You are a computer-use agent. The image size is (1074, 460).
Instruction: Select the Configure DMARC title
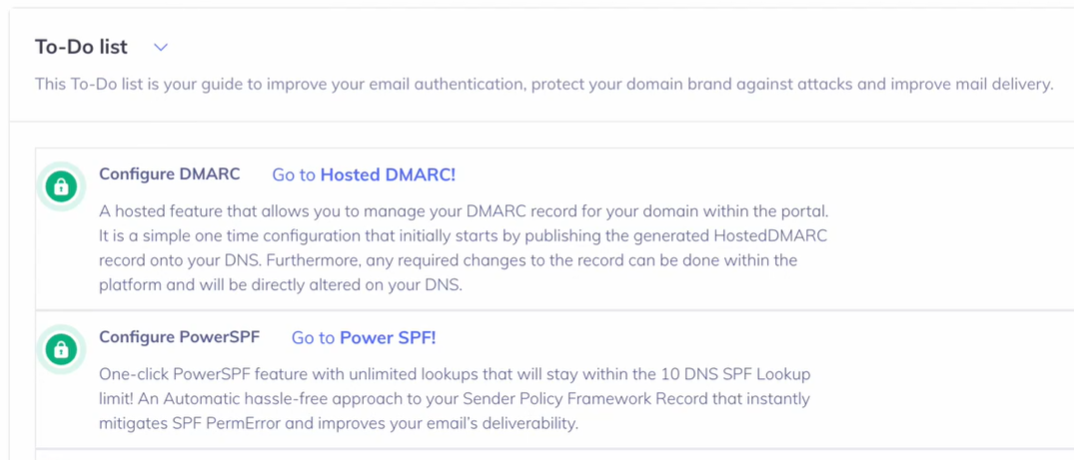tap(169, 174)
